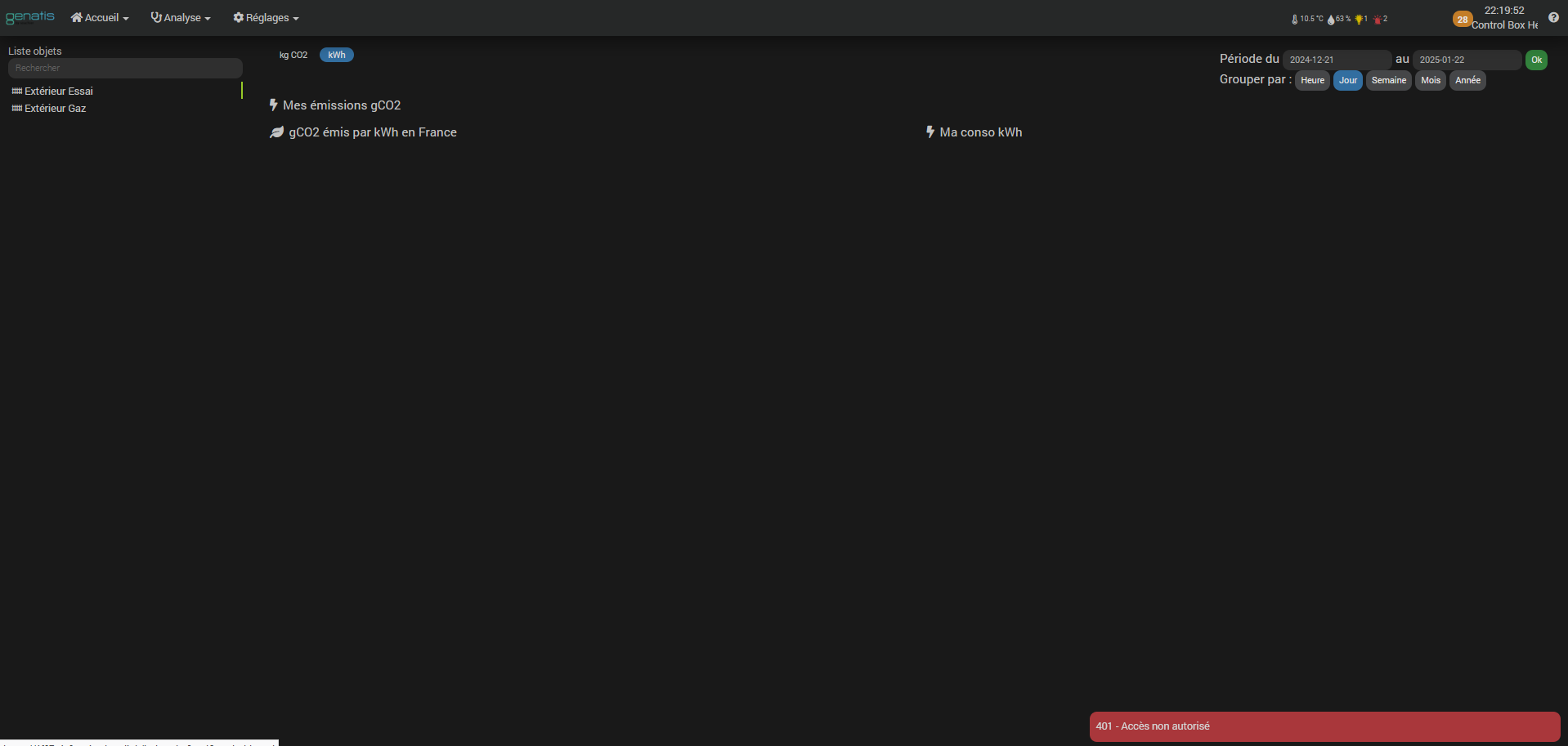This screenshot has height=746, width=1568.
Task: Confirm the period with the Ok button
Action: point(1536,60)
